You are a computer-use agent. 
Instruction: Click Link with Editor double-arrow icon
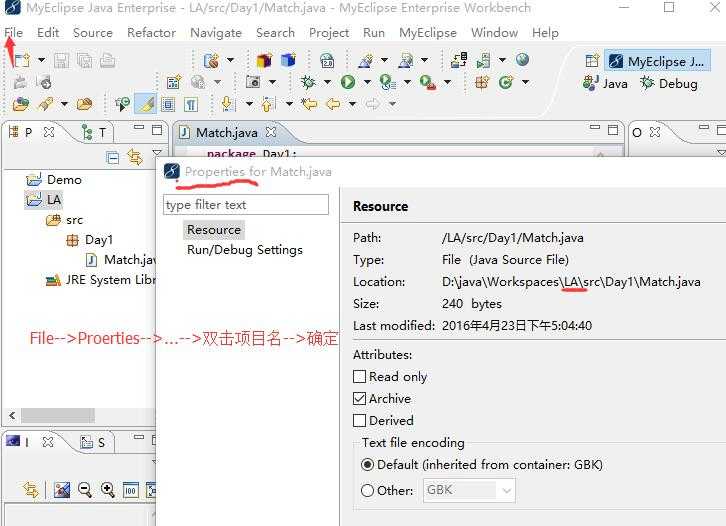(135, 157)
